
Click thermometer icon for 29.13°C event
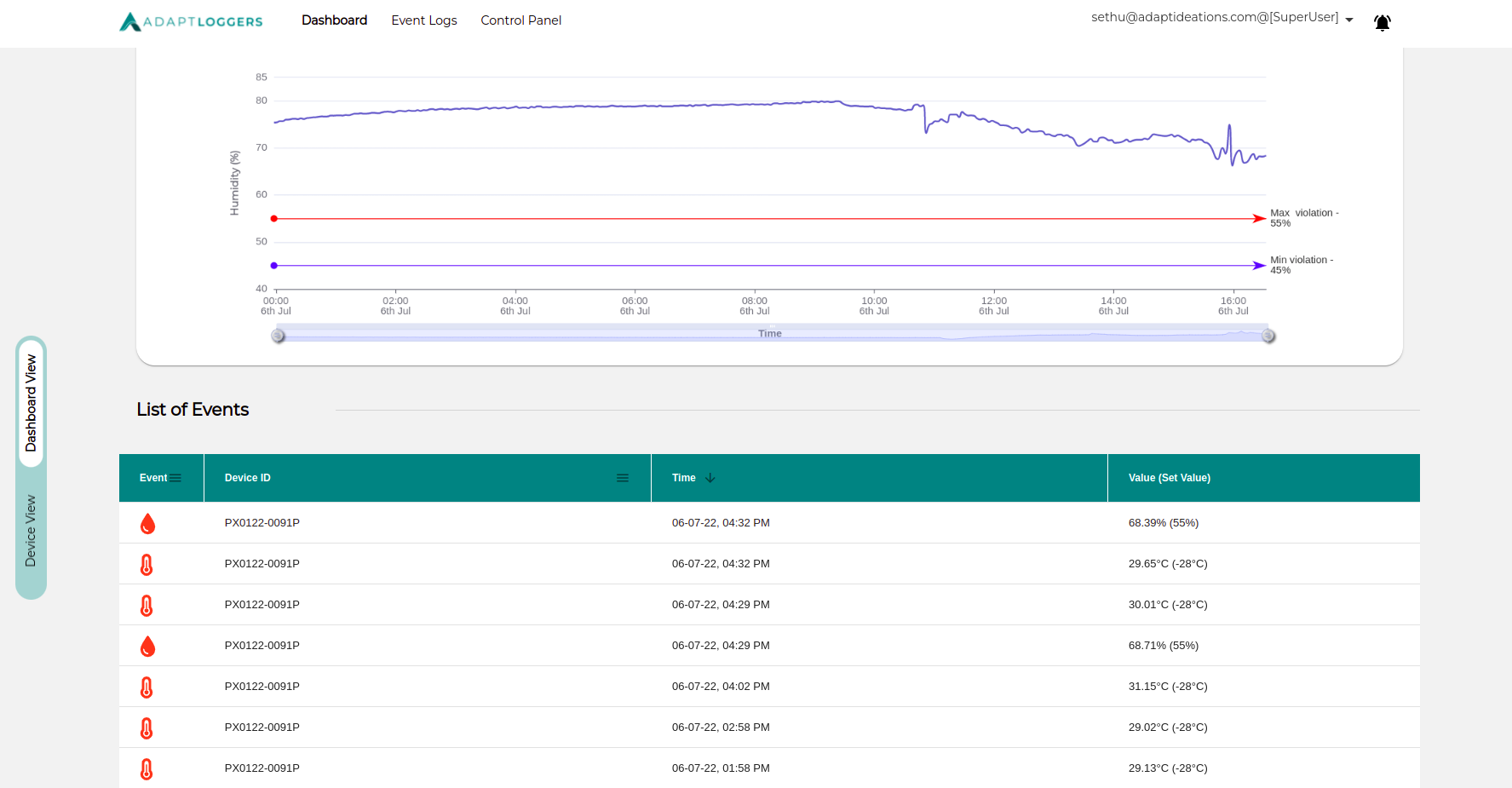(x=147, y=769)
